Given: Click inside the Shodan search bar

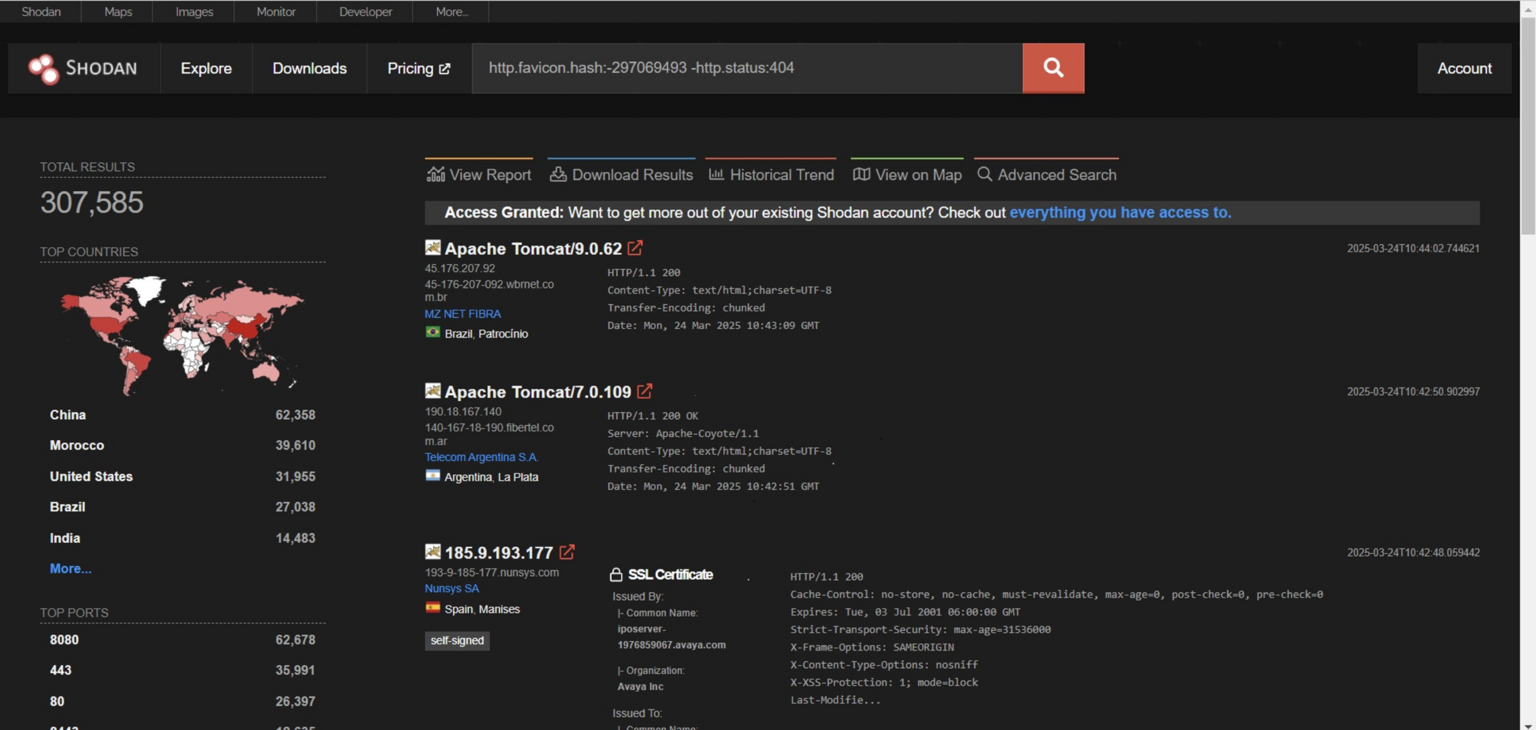Looking at the screenshot, I should (747, 68).
